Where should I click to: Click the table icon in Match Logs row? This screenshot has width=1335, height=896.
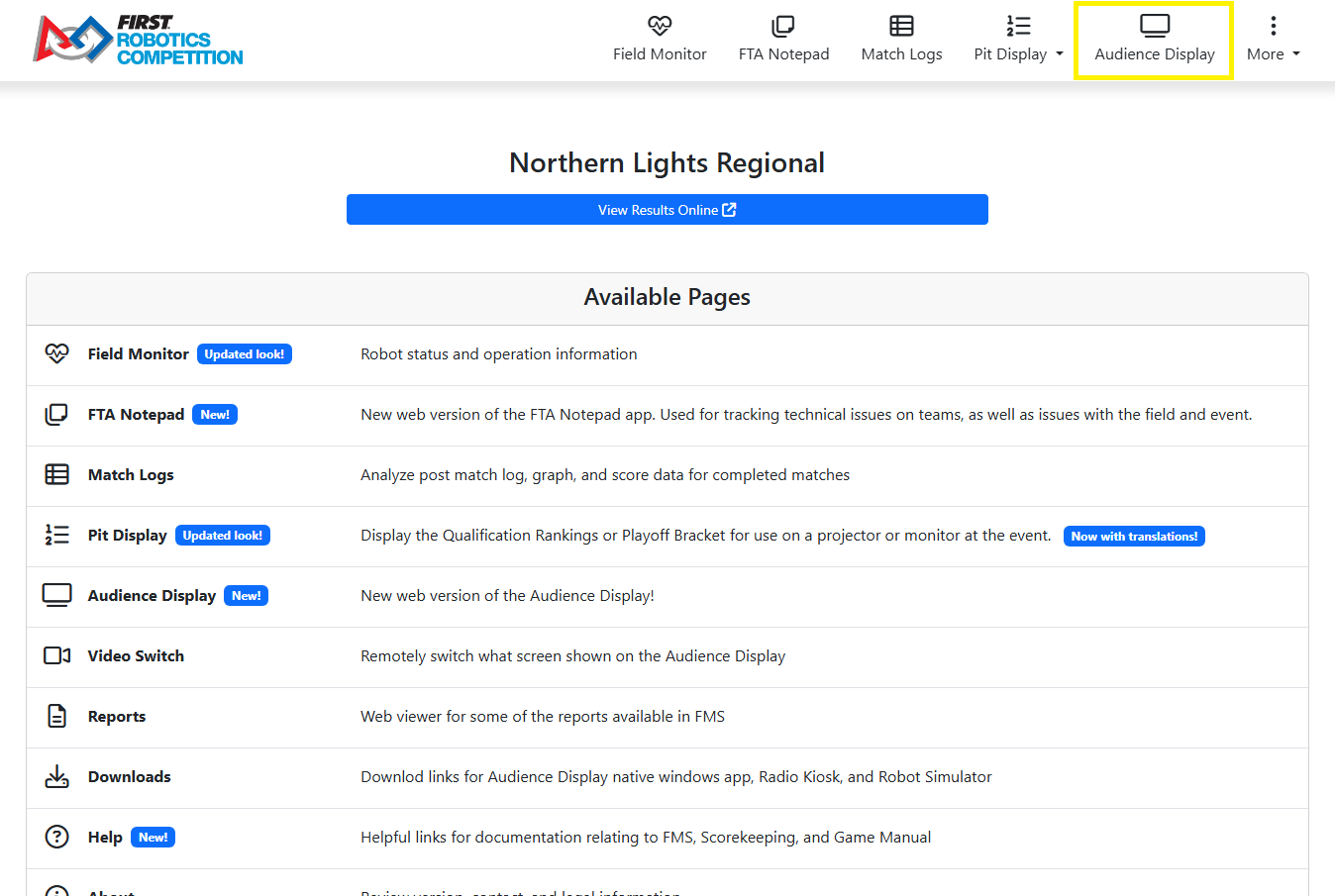pos(57,474)
